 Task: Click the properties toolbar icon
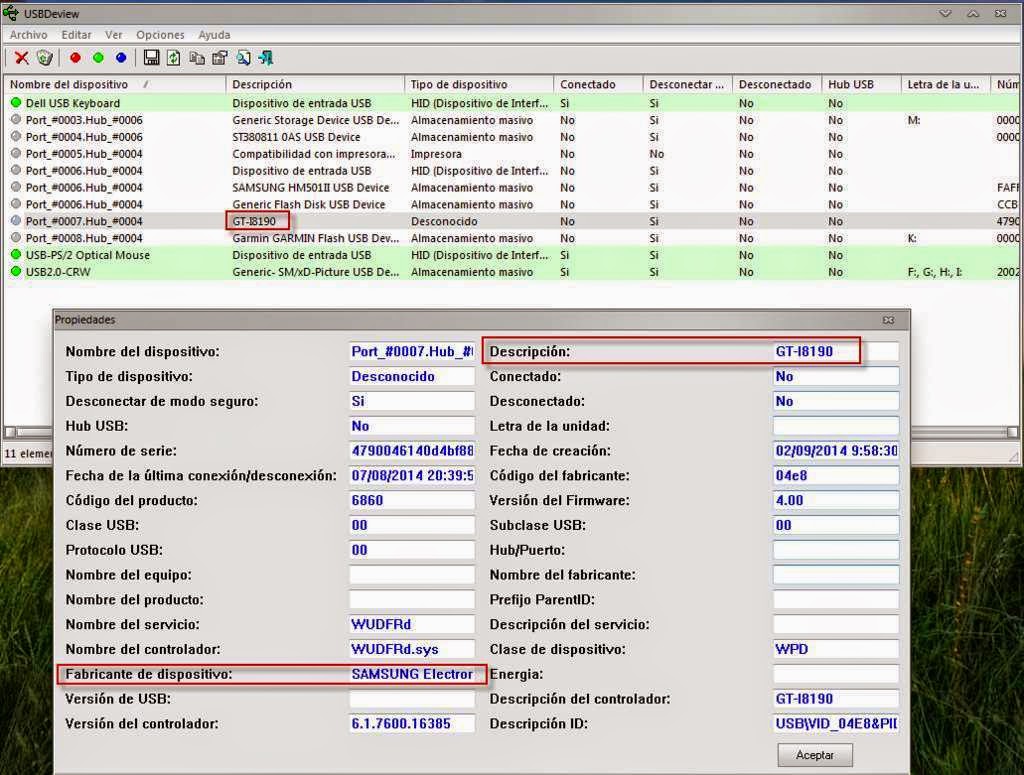coord(220,58)
